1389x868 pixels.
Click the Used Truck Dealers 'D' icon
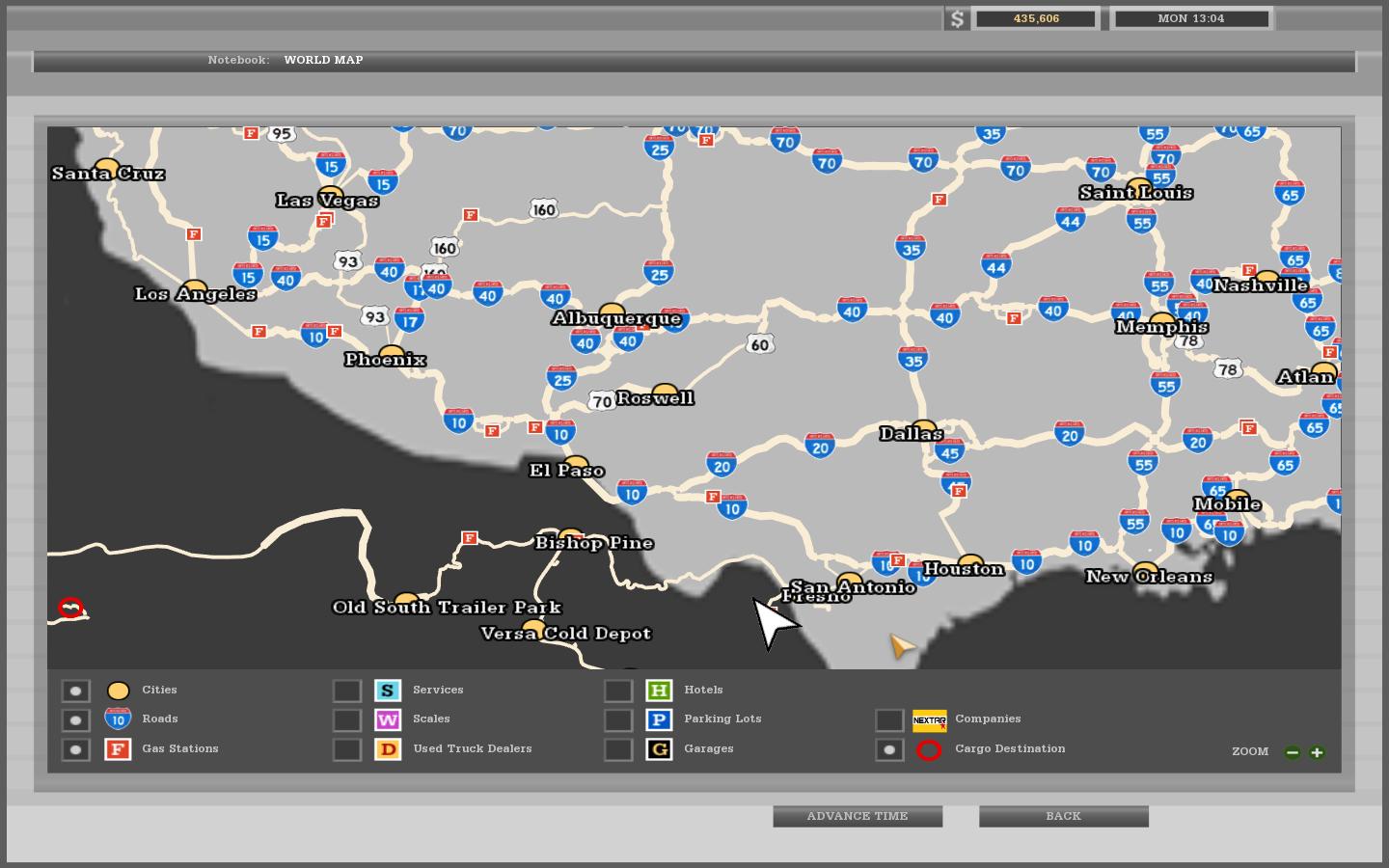387,749
